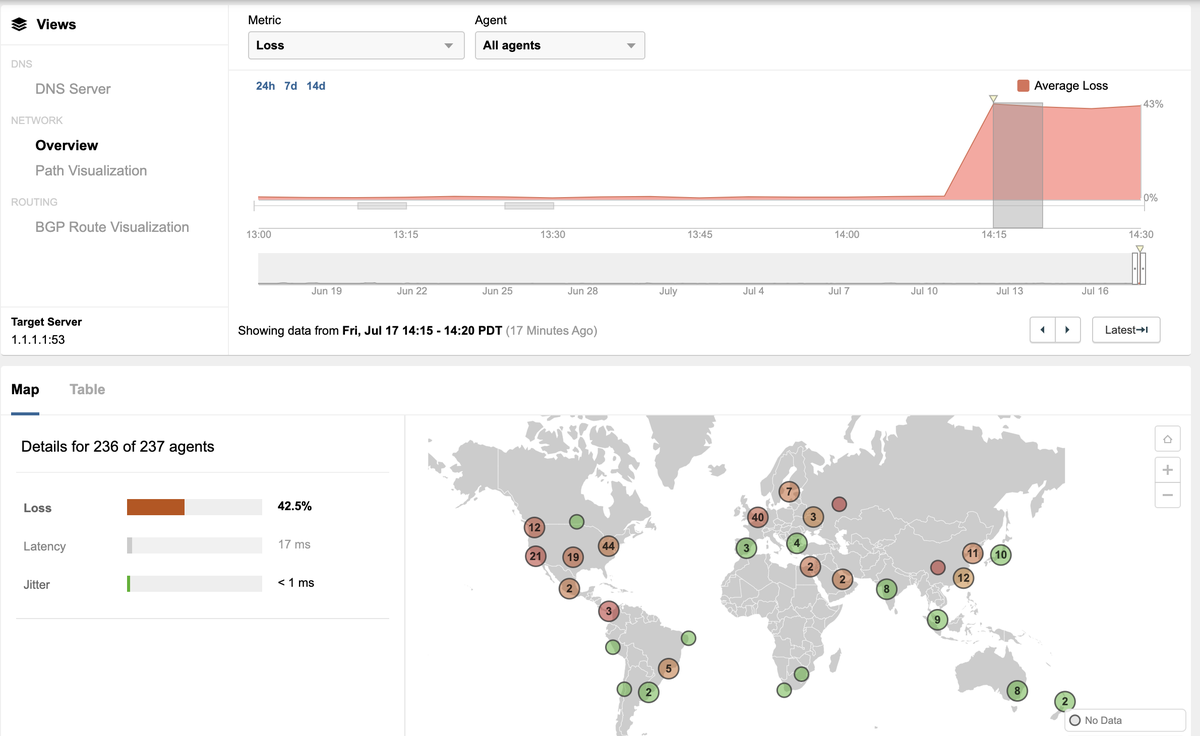Click the Loss metric bar
The width and height of the screenshot is (1200, 736).
[x=194, y=507]
